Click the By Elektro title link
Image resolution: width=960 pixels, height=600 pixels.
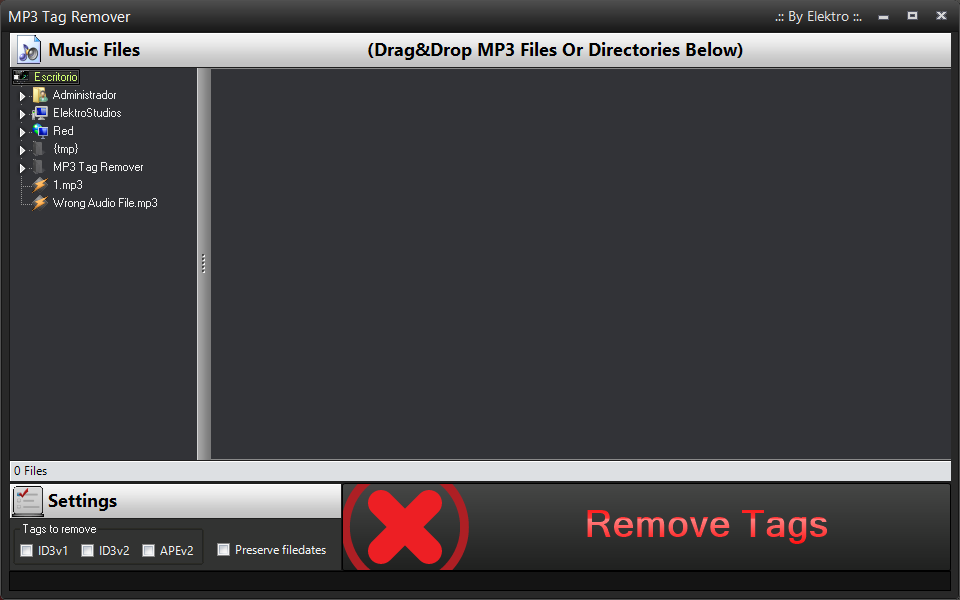(818, 17)
